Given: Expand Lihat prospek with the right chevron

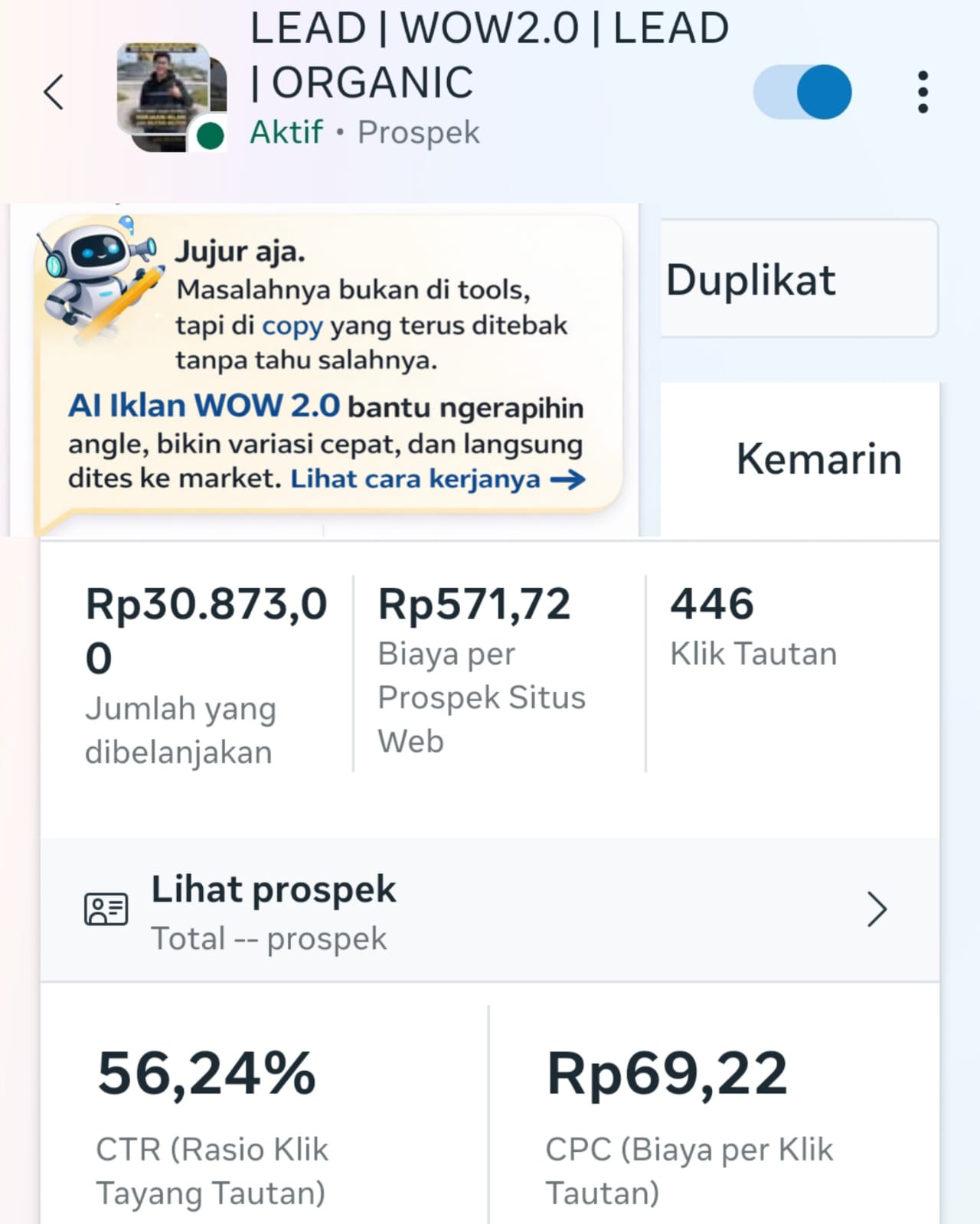Looking at the screenshot, I should click(877, 909).
